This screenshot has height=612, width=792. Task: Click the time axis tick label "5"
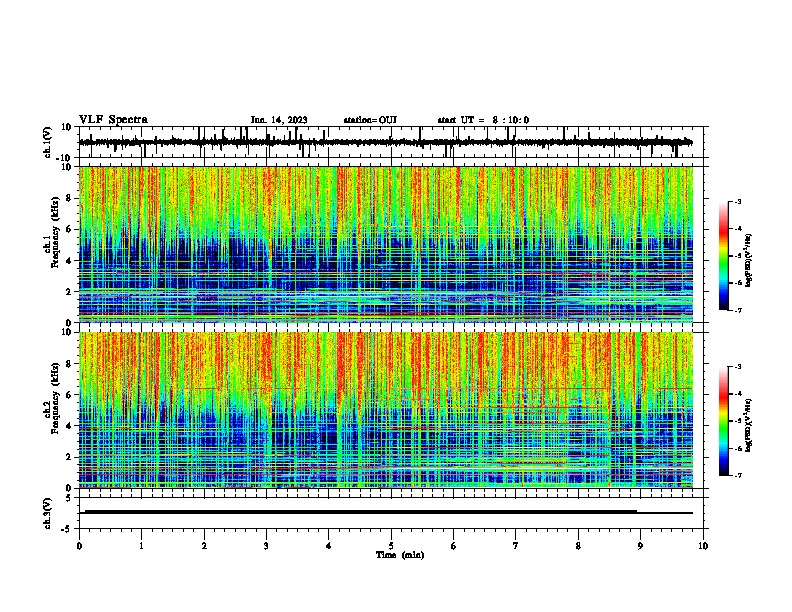coord(391,546)
